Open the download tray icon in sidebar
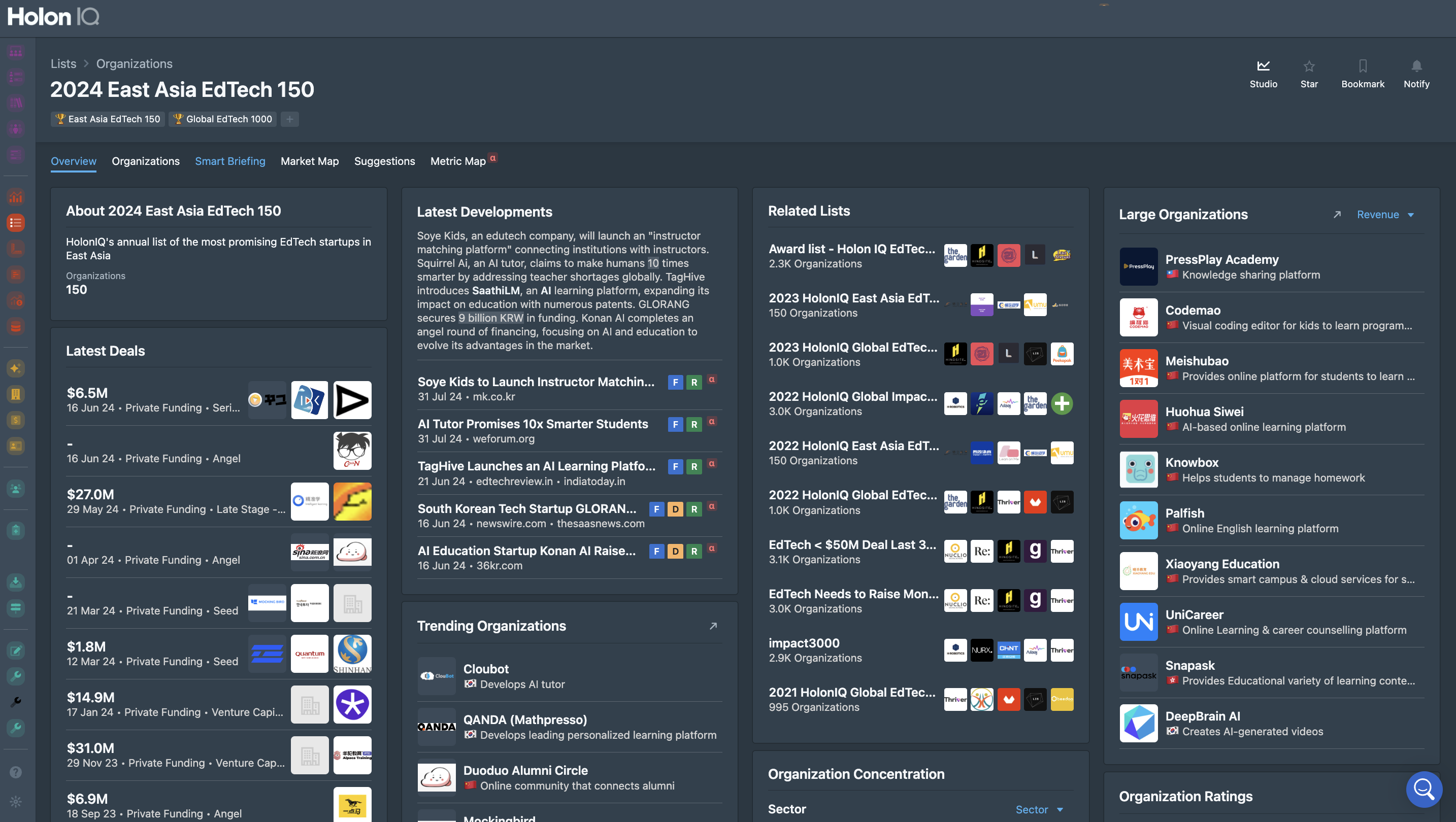 coord(16,581)
